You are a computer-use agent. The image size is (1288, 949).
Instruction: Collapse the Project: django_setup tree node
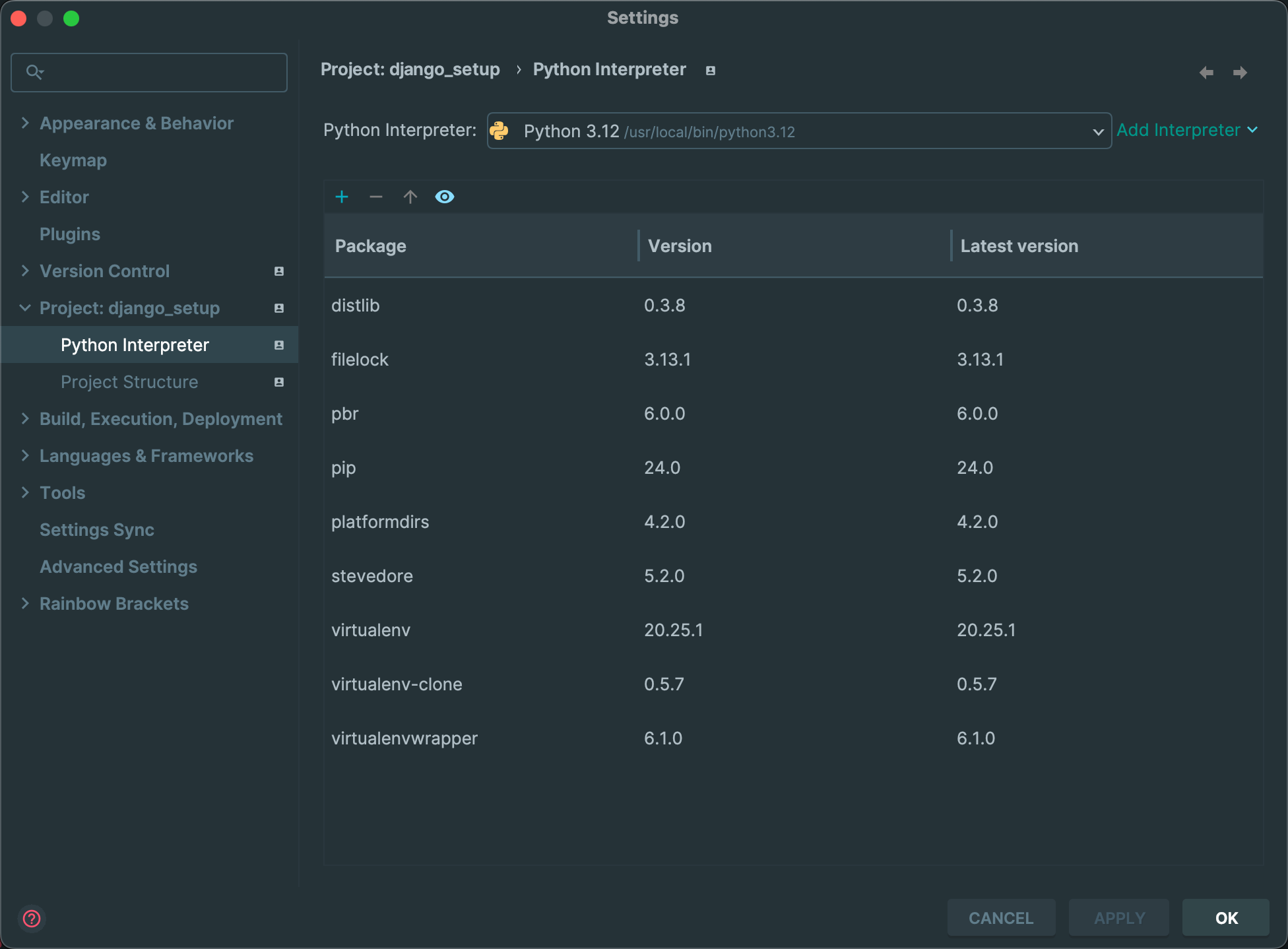coord(25,308)
